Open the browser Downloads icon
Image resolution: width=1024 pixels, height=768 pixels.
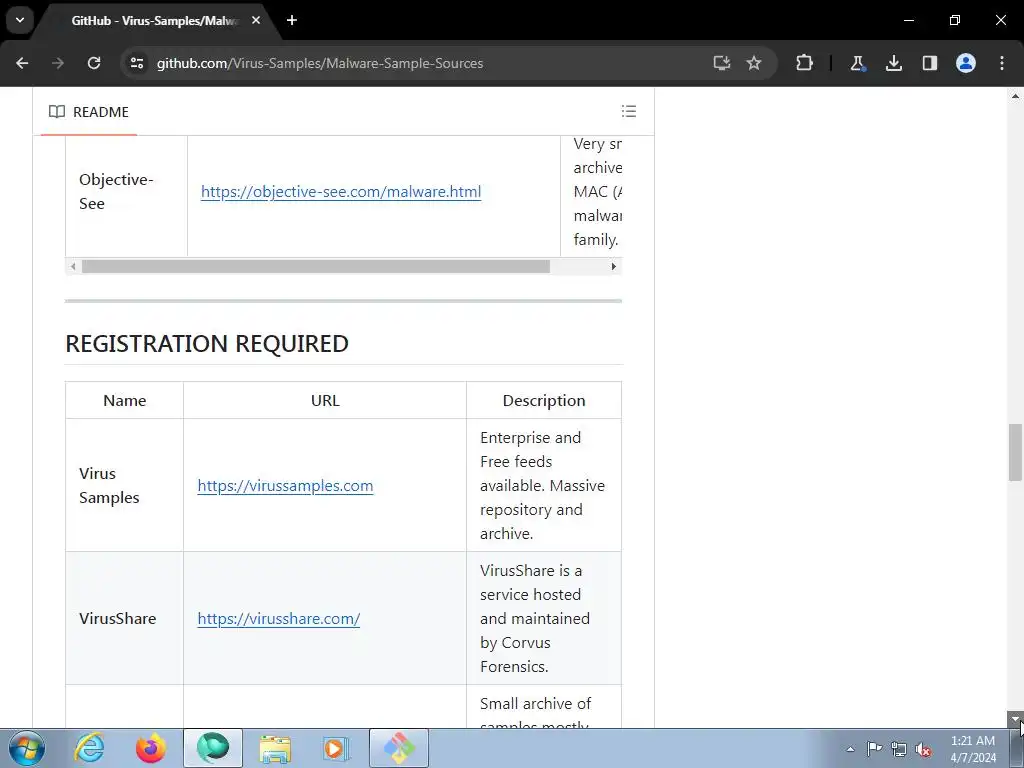point(893,63)
